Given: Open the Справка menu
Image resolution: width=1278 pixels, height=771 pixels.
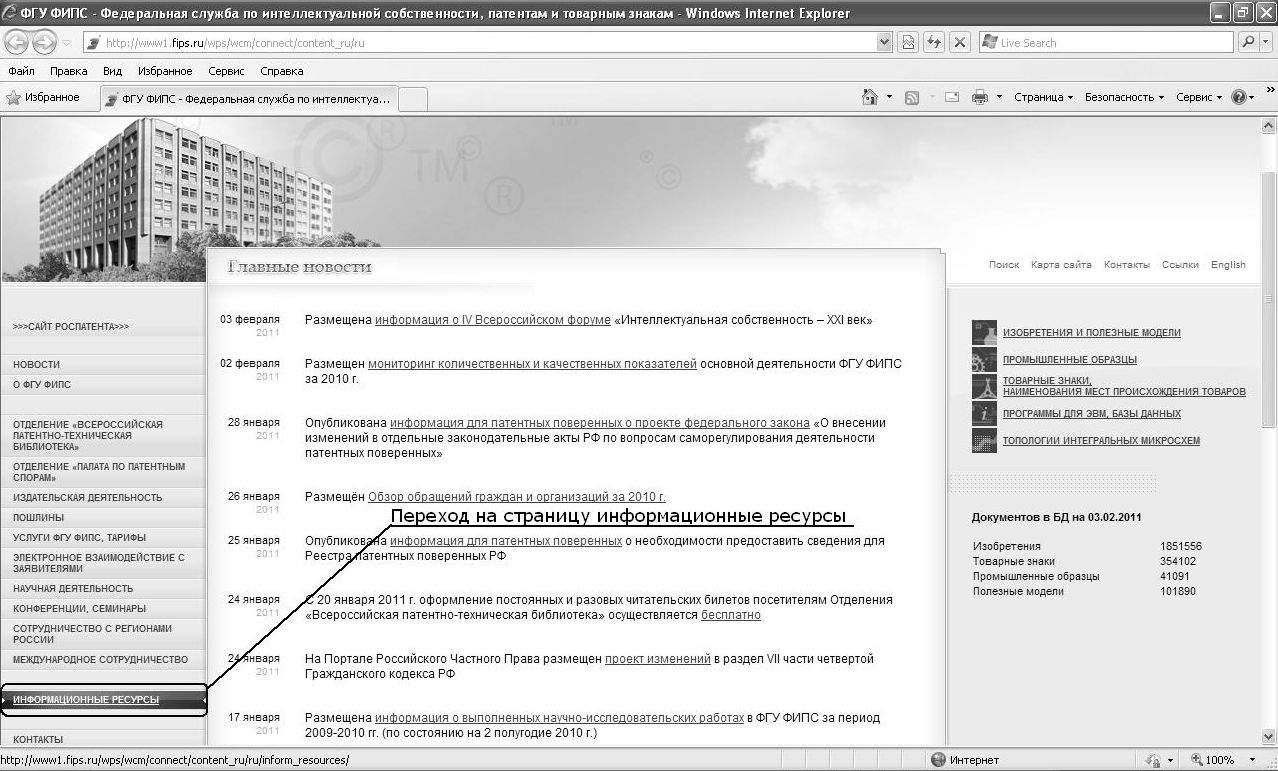Looking at the screenshot, I should tap(282, 71).
